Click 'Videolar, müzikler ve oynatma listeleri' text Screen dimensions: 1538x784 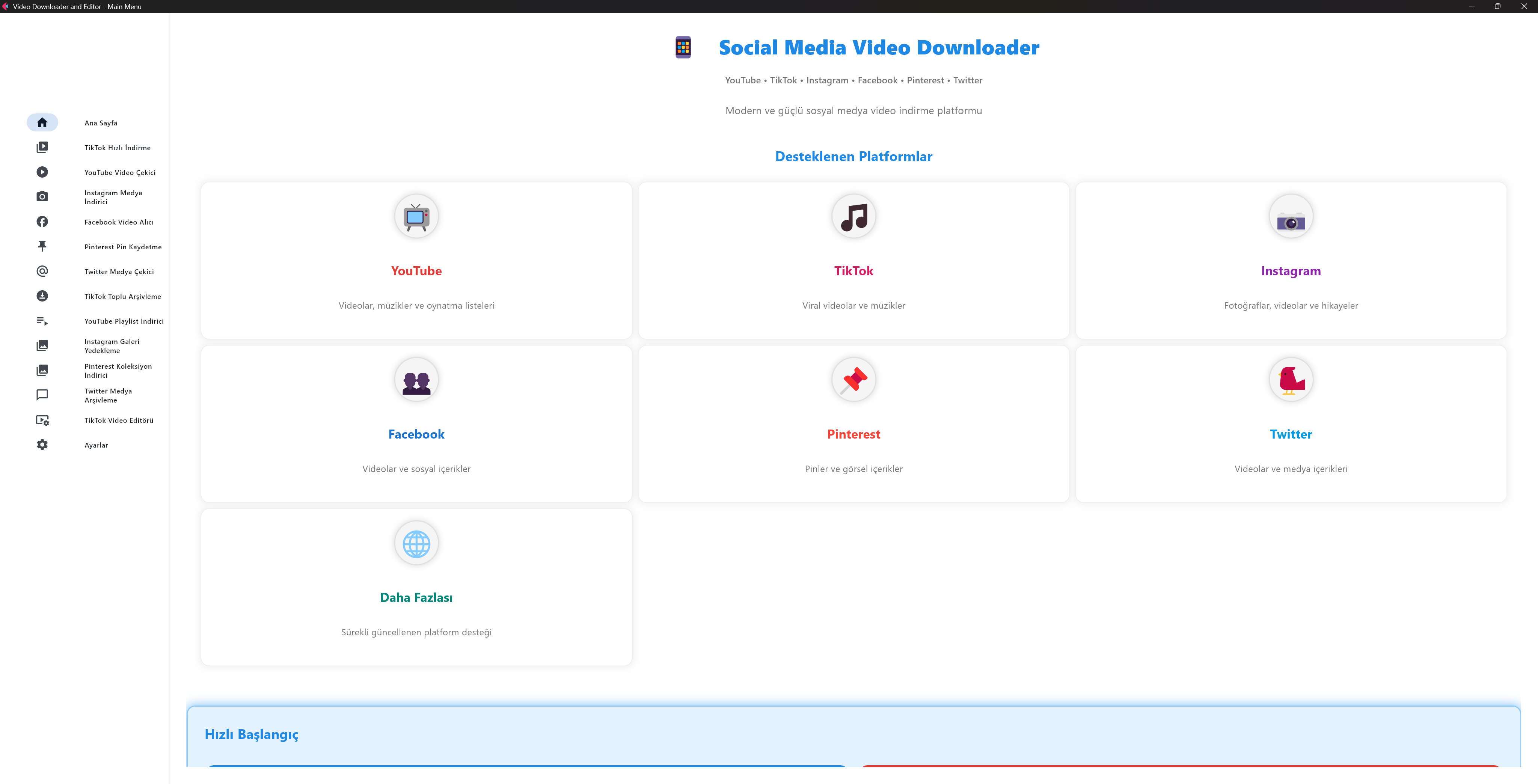416,306
